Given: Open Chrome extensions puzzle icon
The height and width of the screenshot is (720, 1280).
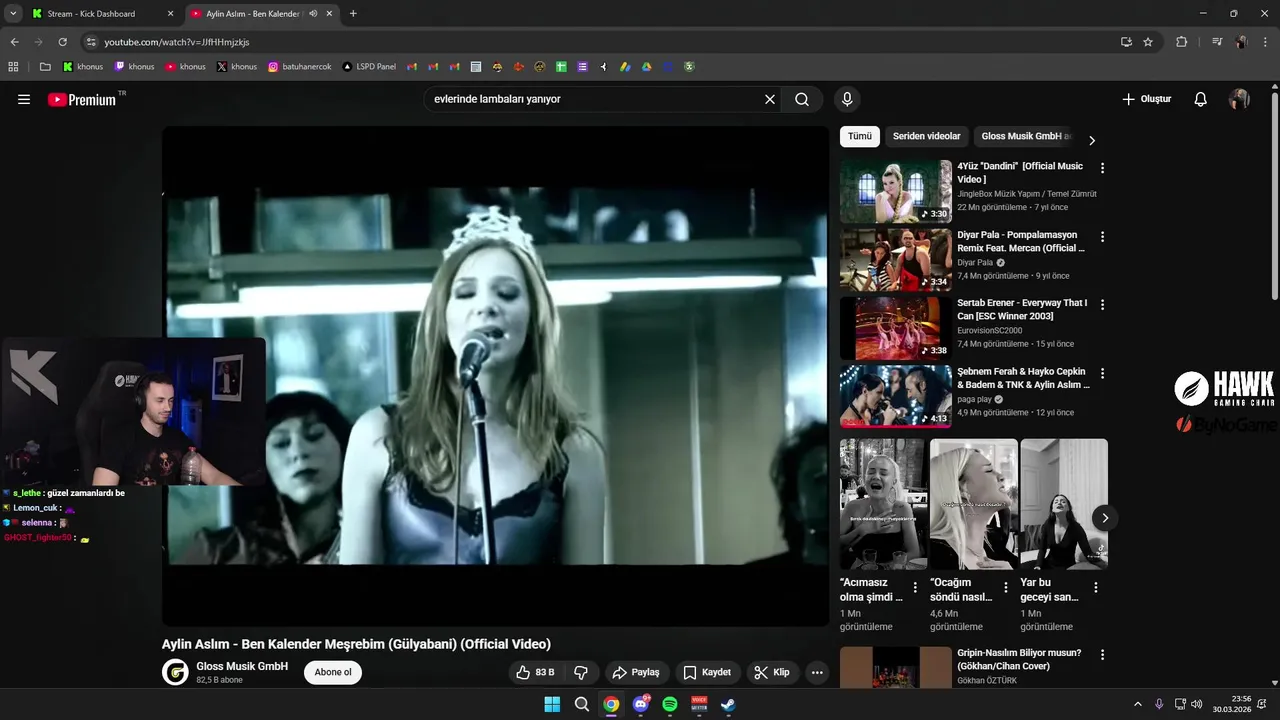Looking at the screenshot, I should [1182, 42].
